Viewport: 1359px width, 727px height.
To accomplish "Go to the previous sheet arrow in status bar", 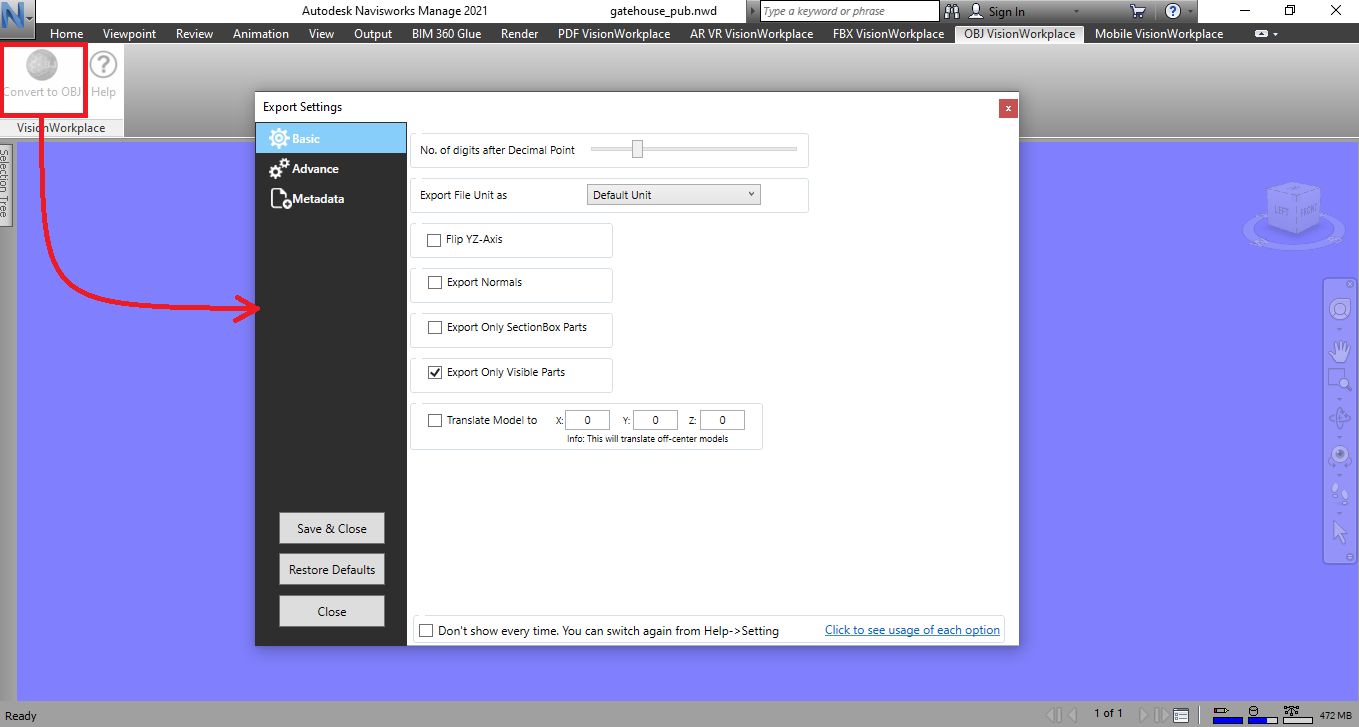I will click(1073, 715).
